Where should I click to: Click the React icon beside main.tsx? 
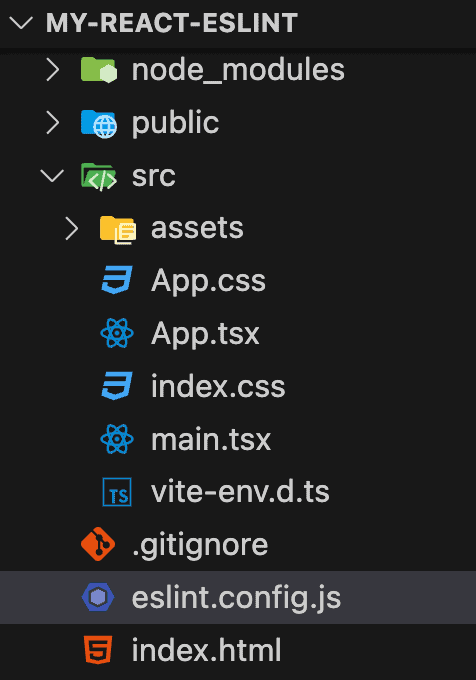[117, 439]
